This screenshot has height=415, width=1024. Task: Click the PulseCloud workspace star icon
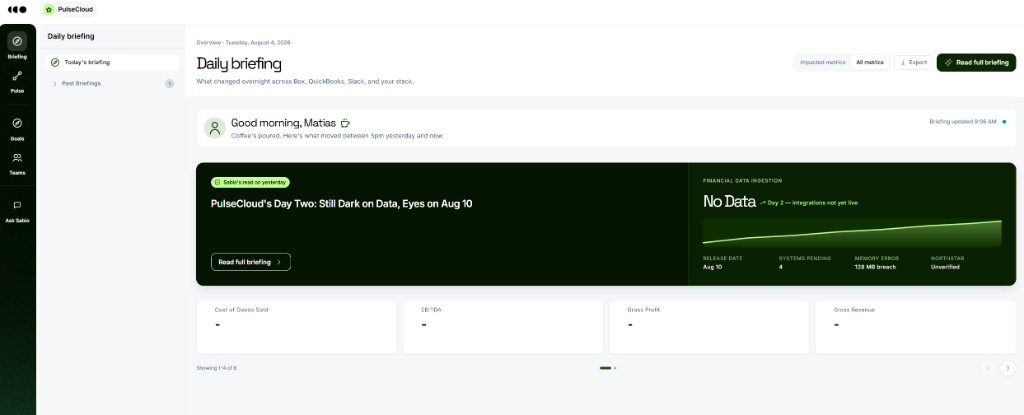(49, 10)
